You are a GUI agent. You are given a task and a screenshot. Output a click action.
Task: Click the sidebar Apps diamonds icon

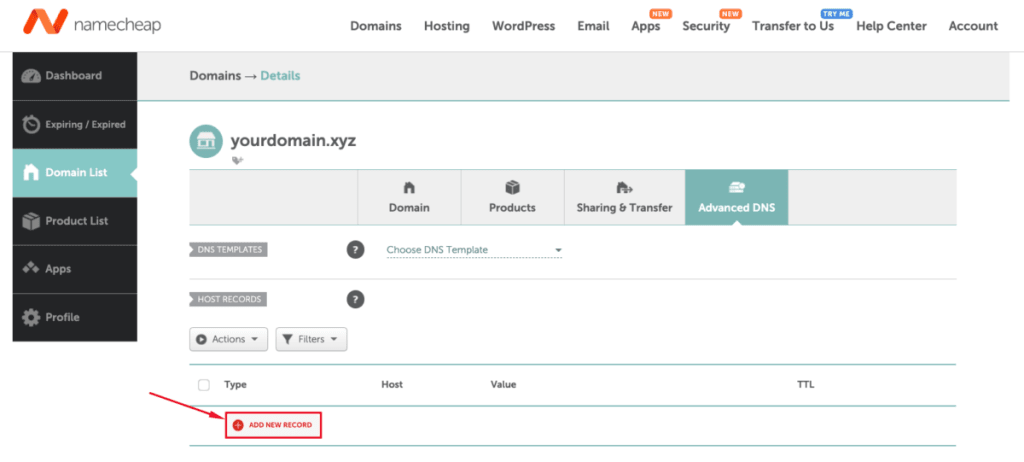(x=31, y=269)
